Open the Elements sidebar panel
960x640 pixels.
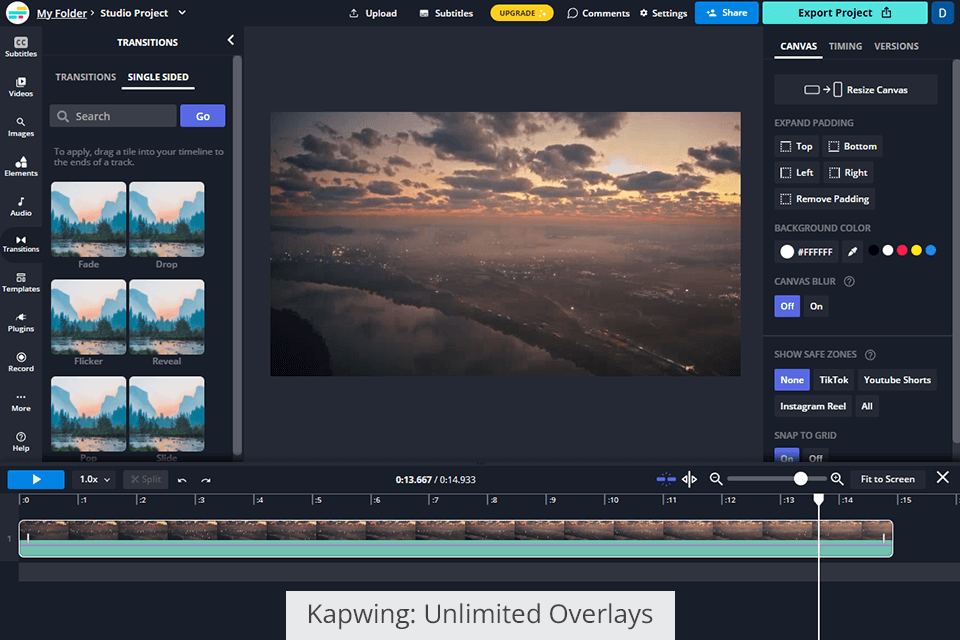point(21,167)
